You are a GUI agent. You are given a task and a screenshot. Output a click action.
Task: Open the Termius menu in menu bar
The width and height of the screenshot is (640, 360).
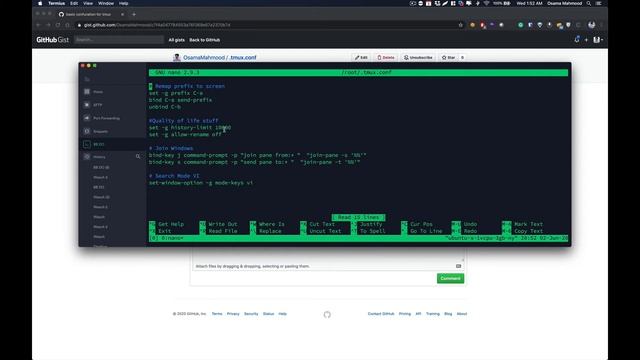click(x=56, y=3)
